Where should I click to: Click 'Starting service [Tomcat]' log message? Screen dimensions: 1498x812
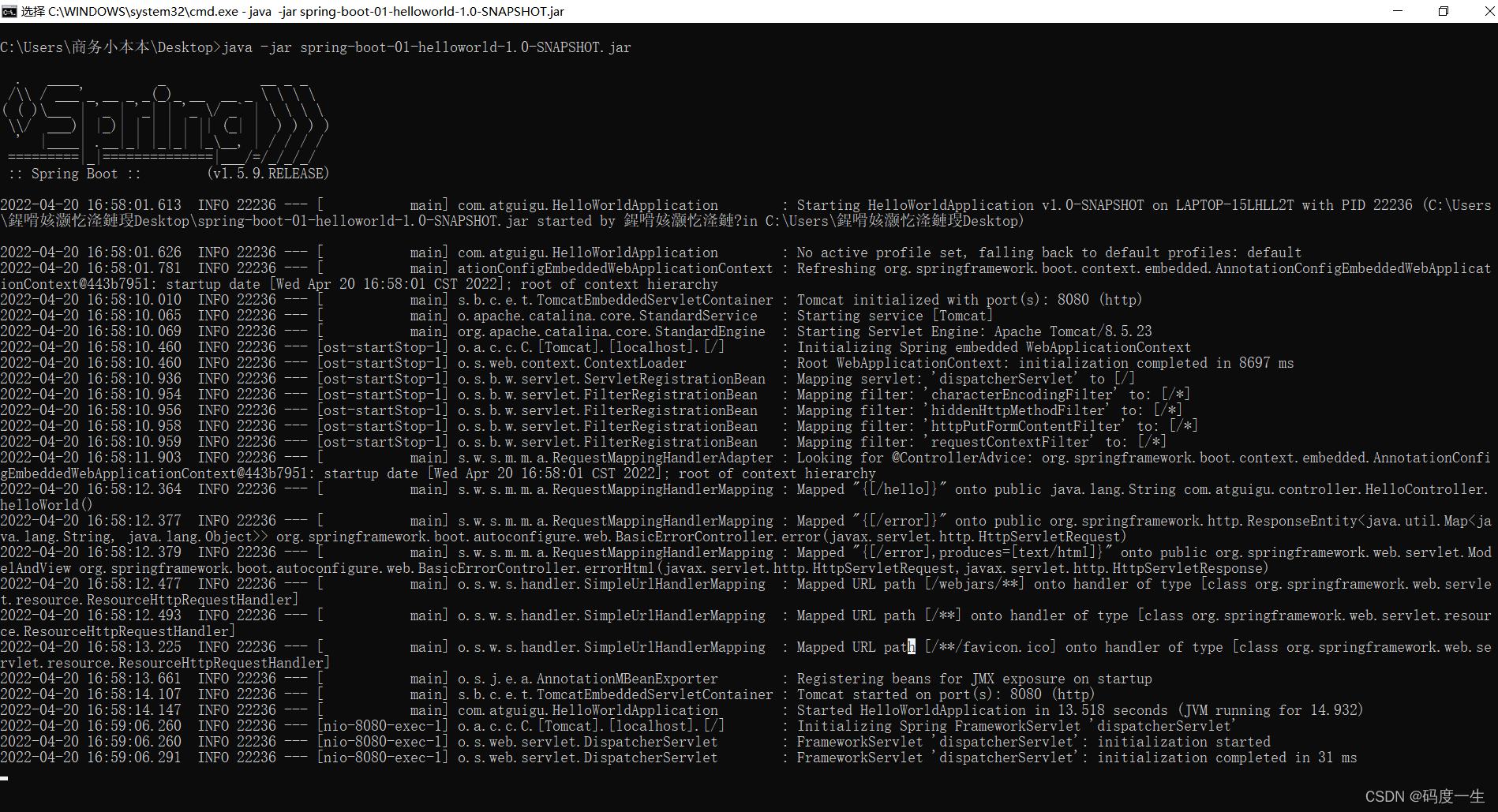tap(895, 316)
